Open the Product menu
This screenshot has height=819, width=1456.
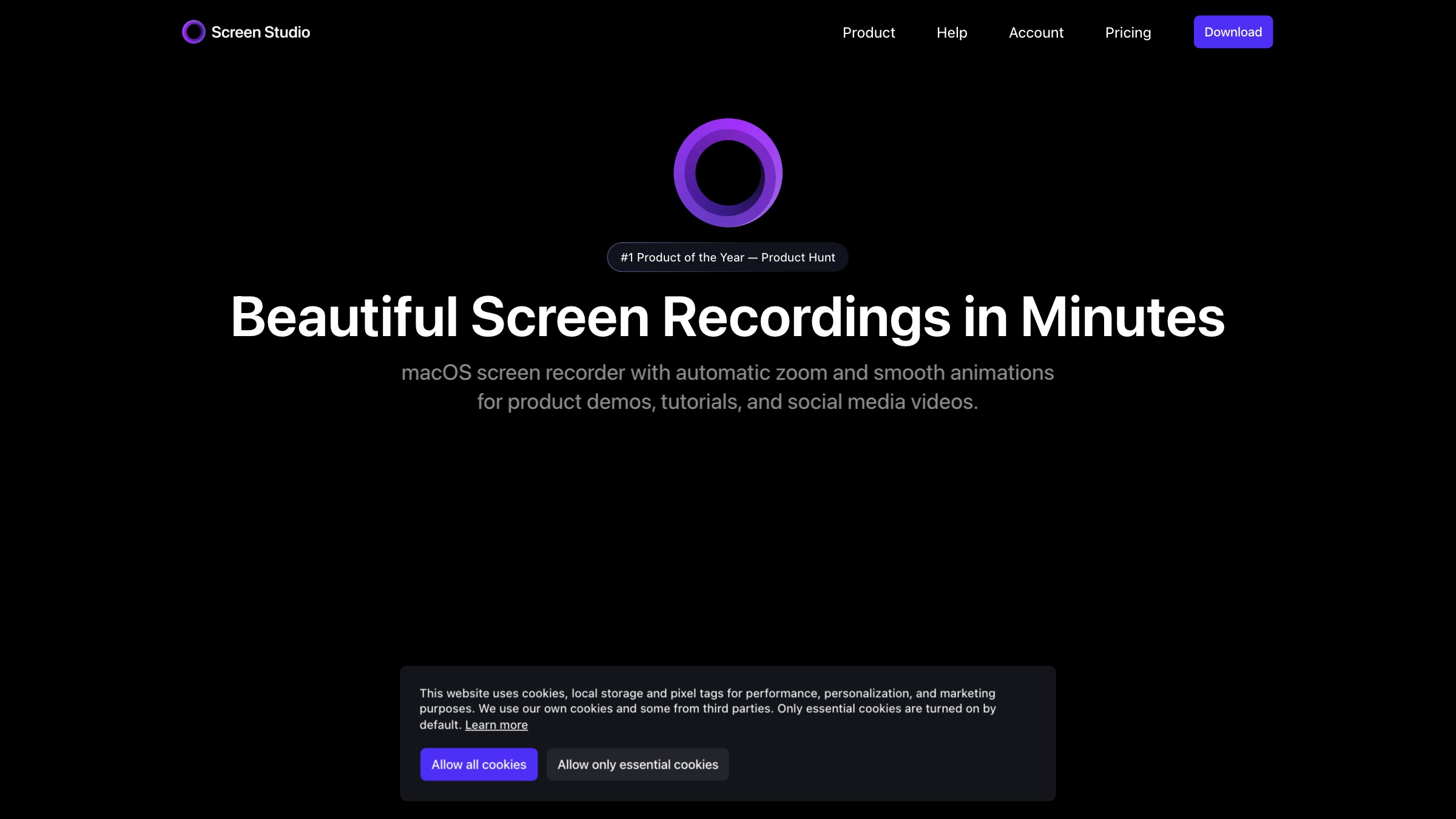coord(869,33)
